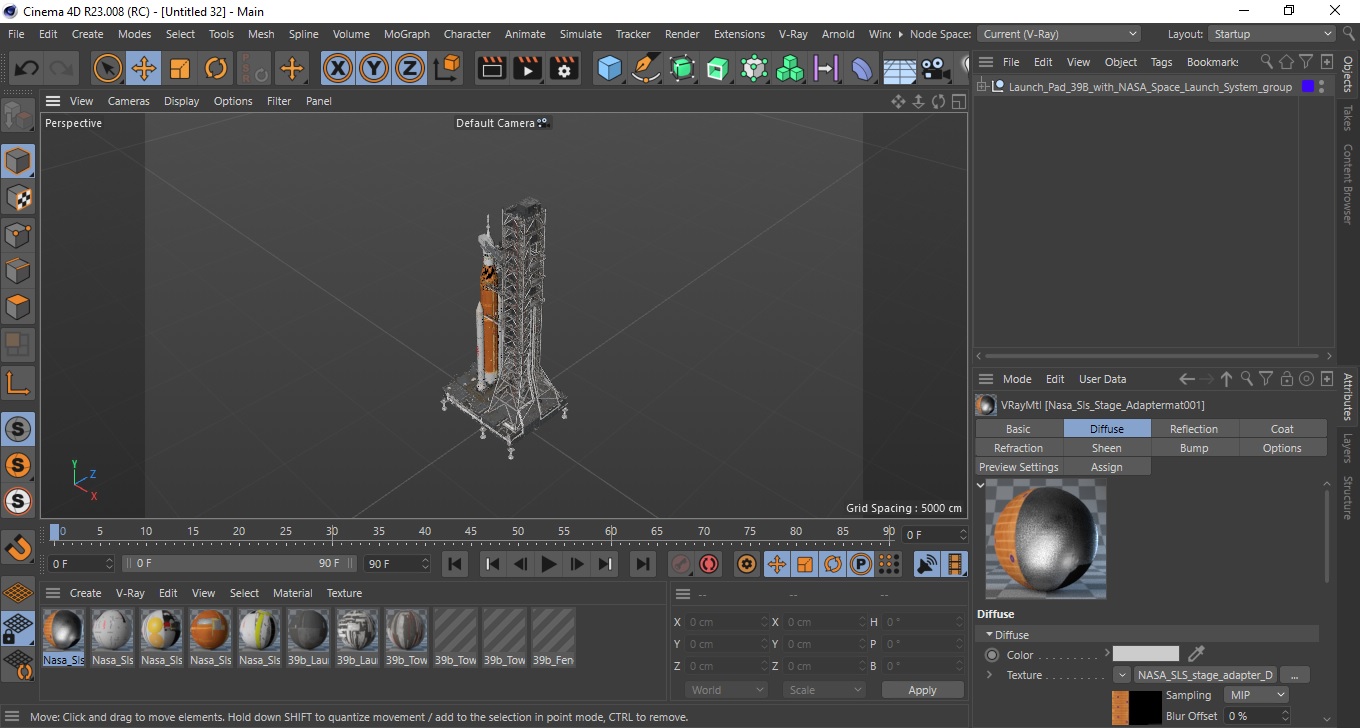
Task: Click the Subdivision Surface generator icon
Action: [x=682, y=69]
